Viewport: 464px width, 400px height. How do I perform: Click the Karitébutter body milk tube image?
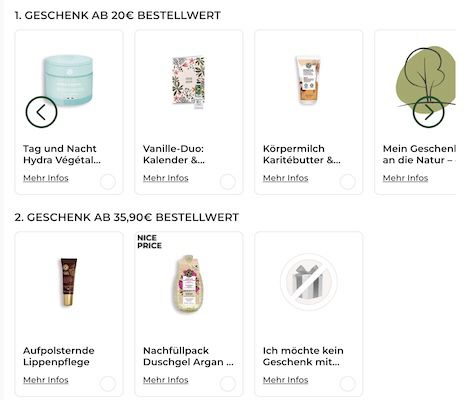coord(308,80)
